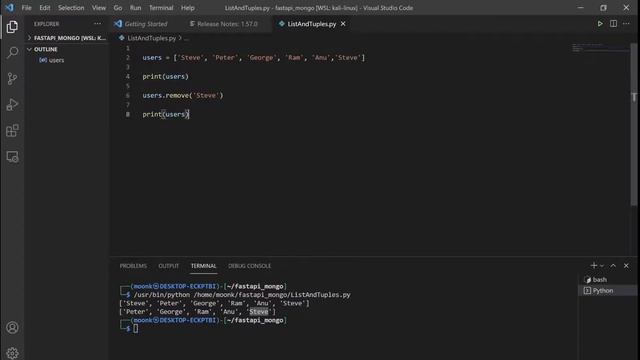This screenshot has height=360, width=640.
Task: Click the users.remove('Steve') code line
Action: click(x=182, y=96)
